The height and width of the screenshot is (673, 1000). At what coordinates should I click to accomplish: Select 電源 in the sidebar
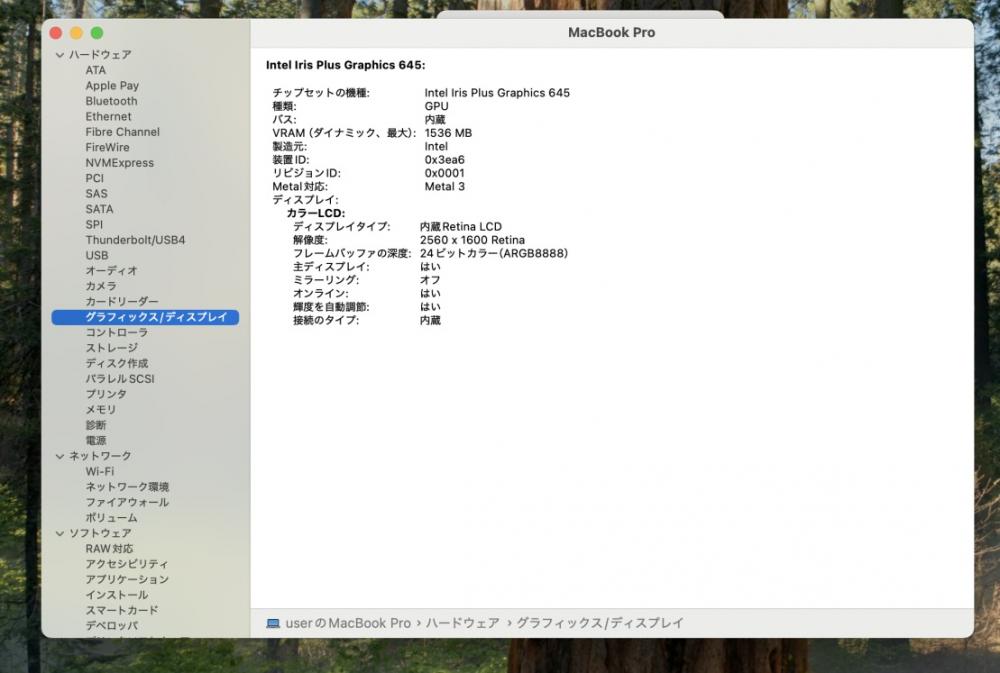96,441
